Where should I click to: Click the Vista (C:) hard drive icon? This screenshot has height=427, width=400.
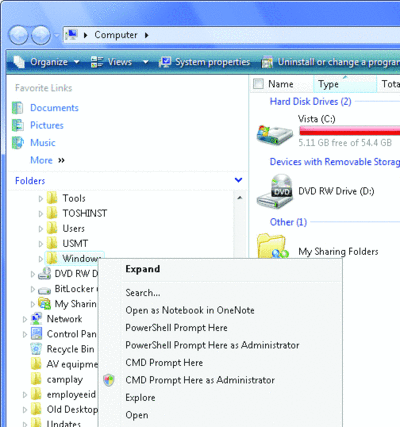coord(274,134)
